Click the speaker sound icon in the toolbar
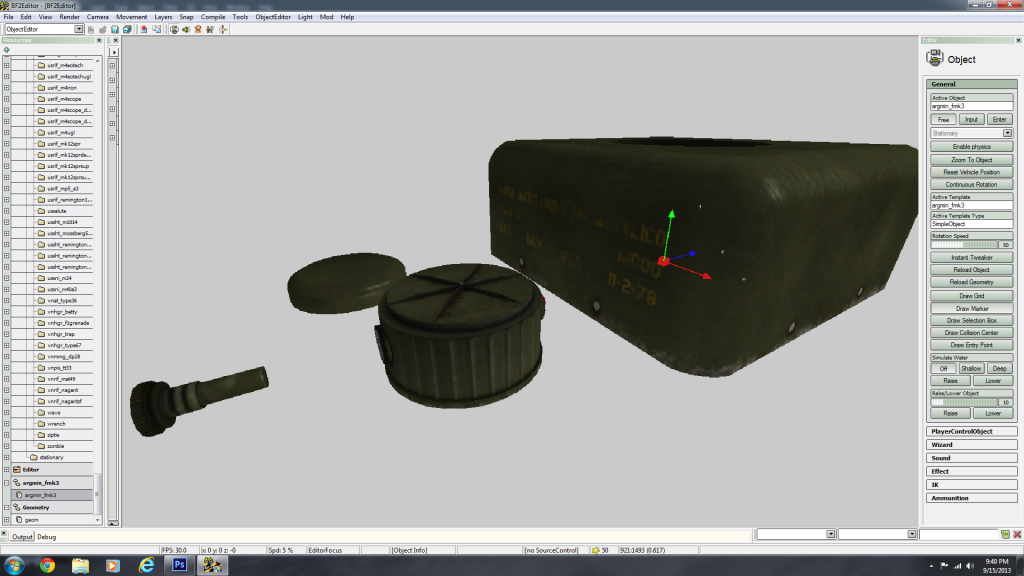The height and width of the screenshot is (576, 1024). point(188,29)
